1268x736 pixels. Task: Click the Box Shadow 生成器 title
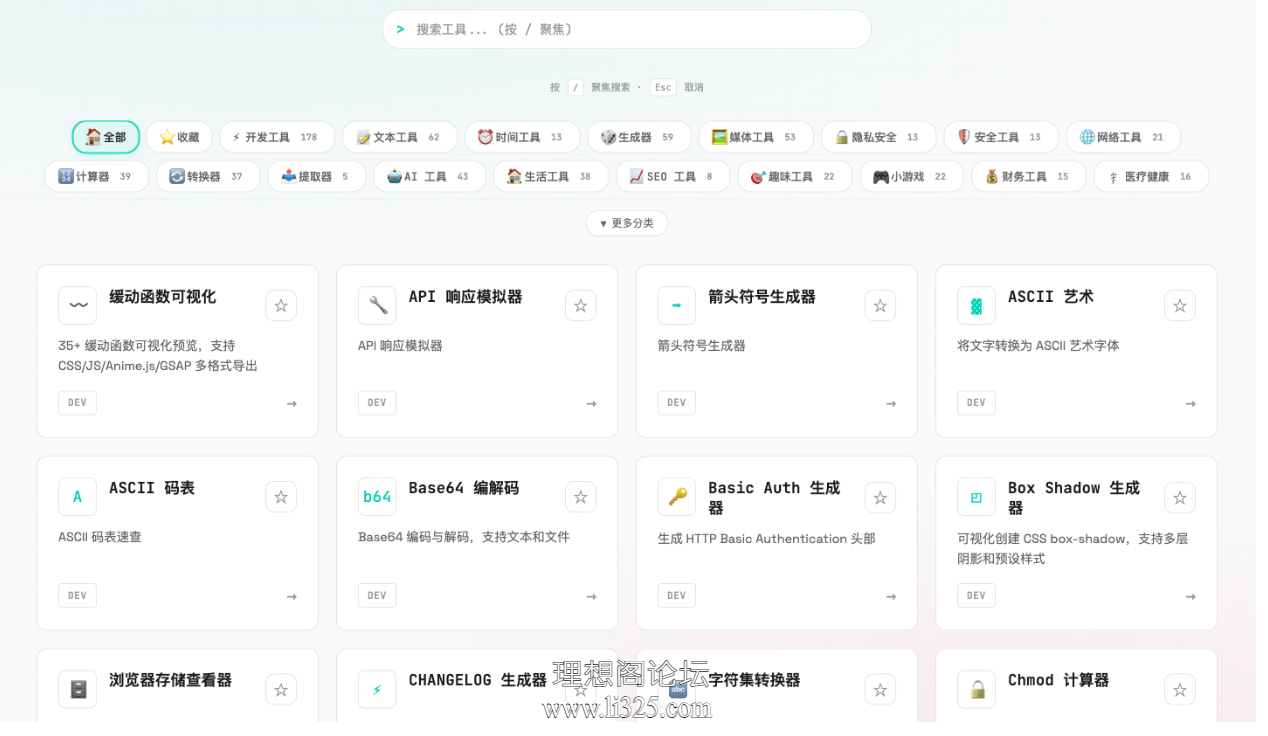1074,497
